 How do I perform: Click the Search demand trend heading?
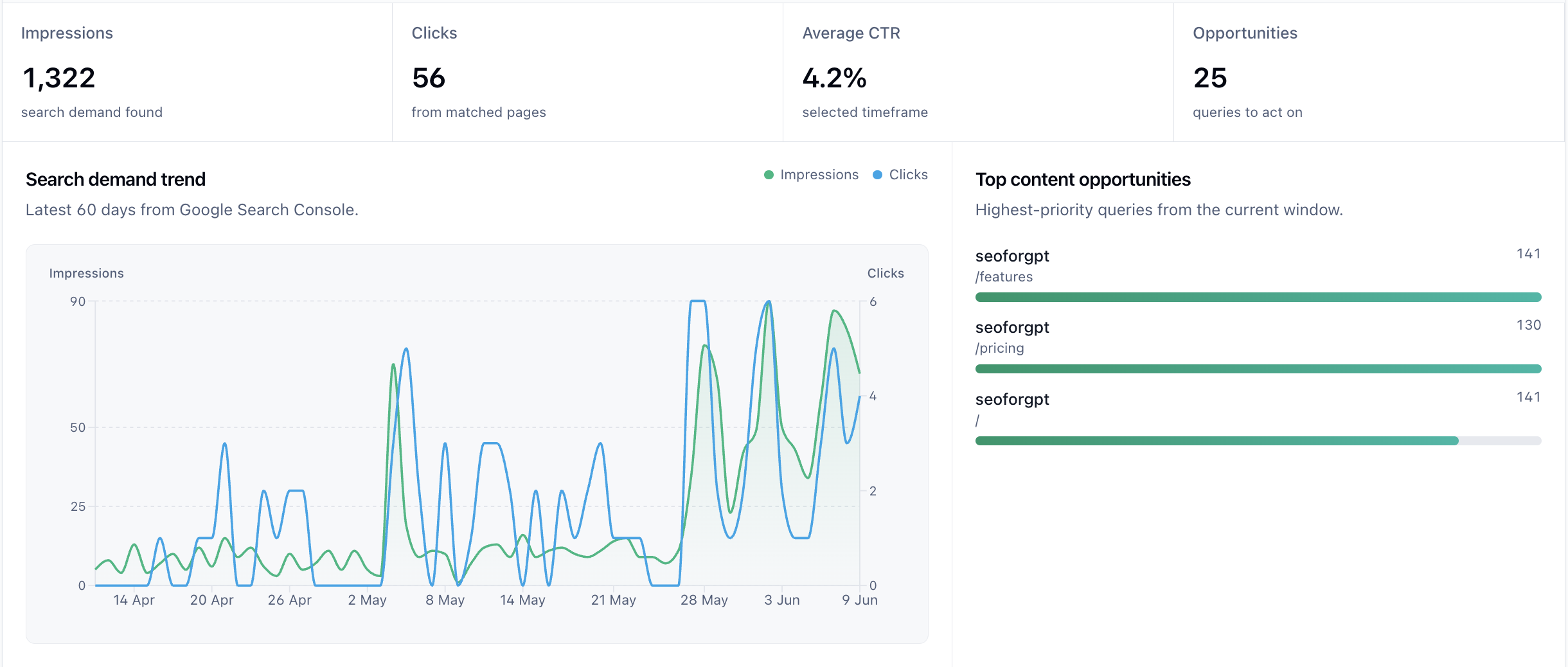(116, 179)
